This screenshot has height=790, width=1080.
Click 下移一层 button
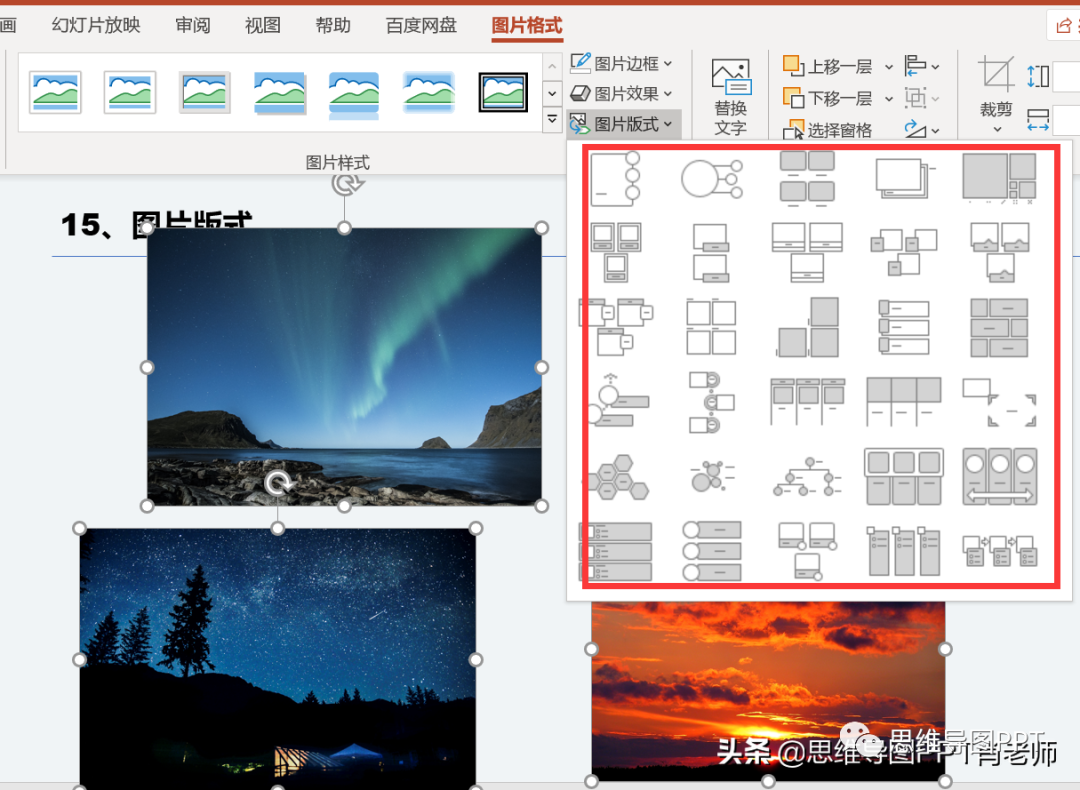tap(828, 98)
